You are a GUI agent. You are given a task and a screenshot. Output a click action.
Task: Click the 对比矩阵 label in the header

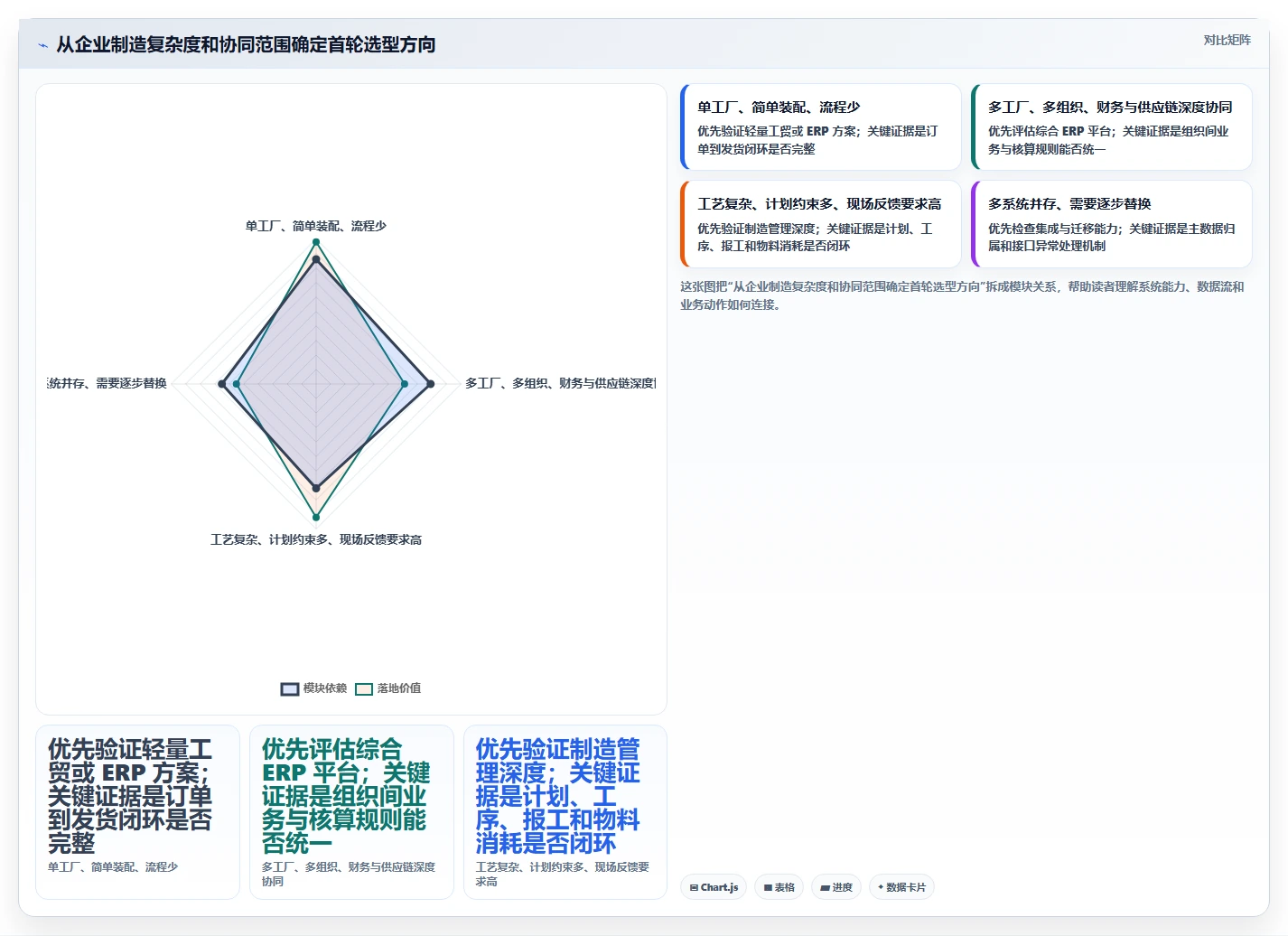pyautogui.click(x=1227, y=40)
